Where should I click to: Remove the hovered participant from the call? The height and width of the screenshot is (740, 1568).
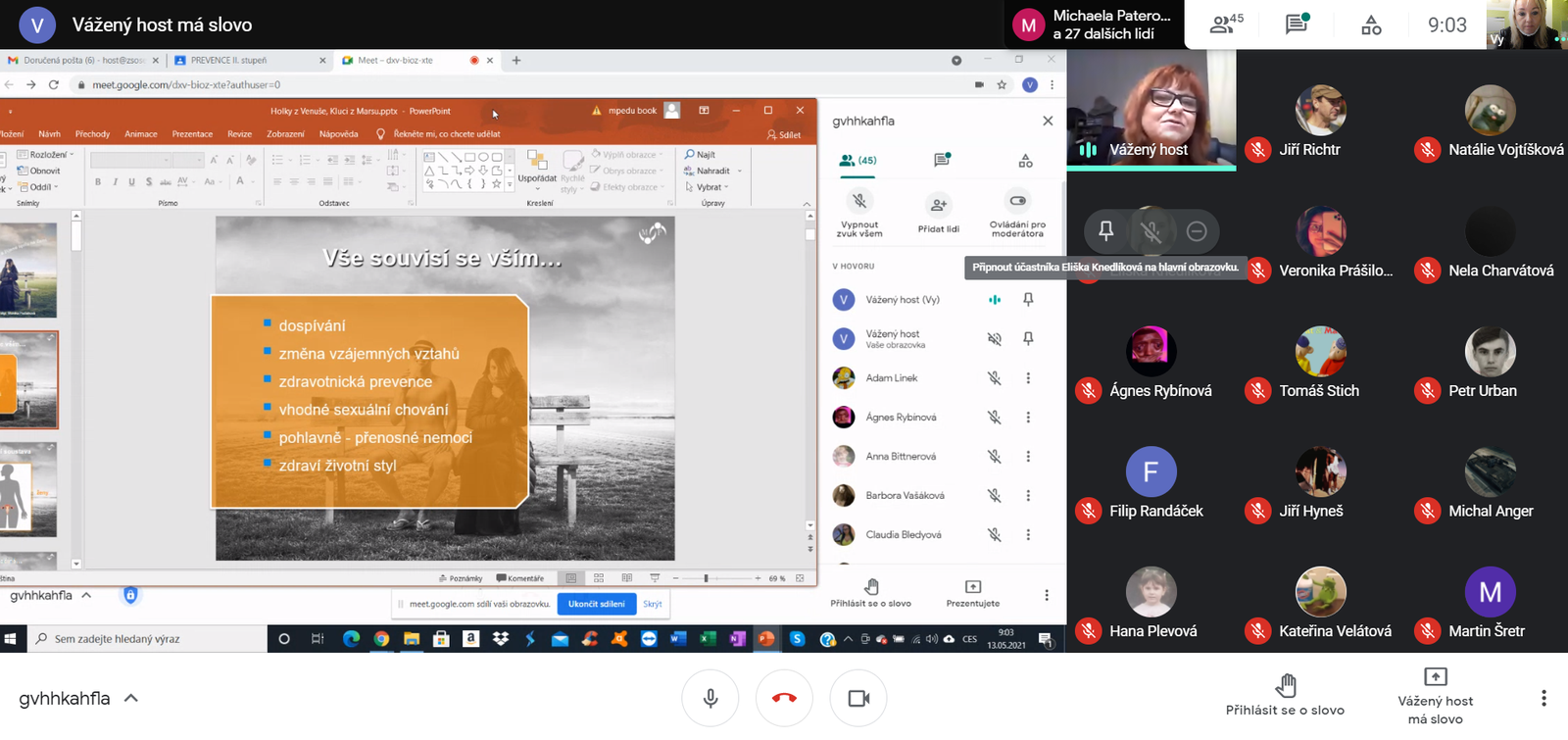1197,231
